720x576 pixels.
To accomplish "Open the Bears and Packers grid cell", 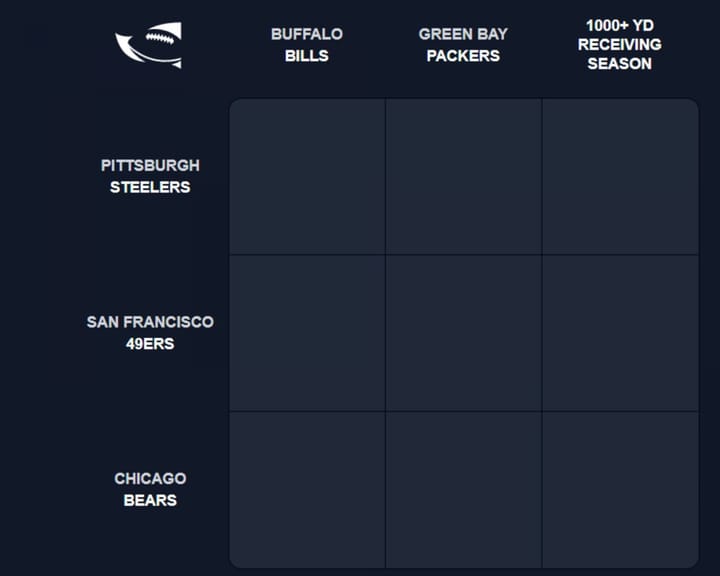I will [x=463, y=489].
